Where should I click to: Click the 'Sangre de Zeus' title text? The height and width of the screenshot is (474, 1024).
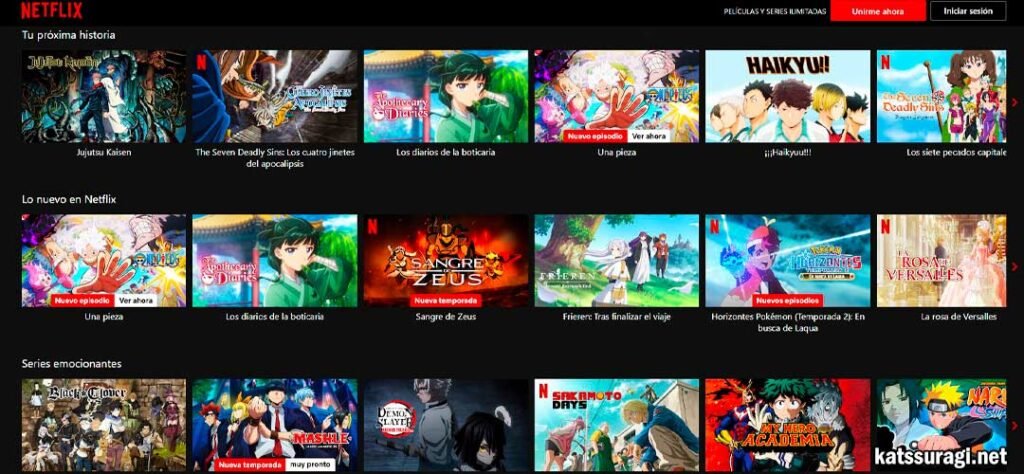click(446, 317)
